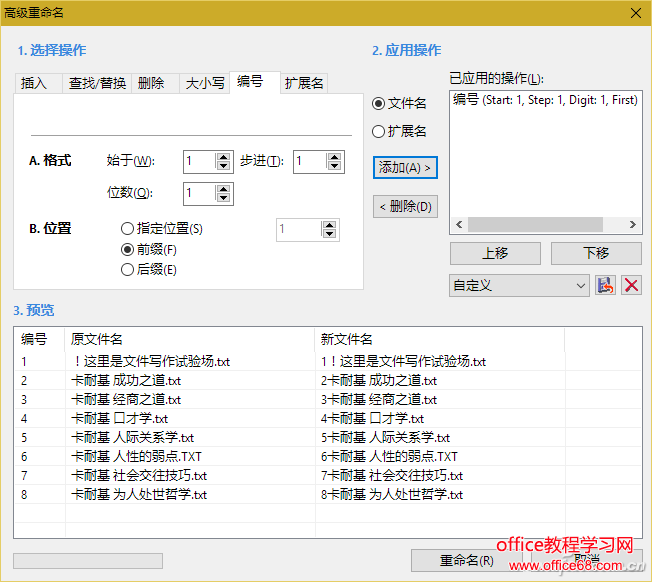Close the 高级重命名 dialog window

pyautogui.click(x=635, y=13)
